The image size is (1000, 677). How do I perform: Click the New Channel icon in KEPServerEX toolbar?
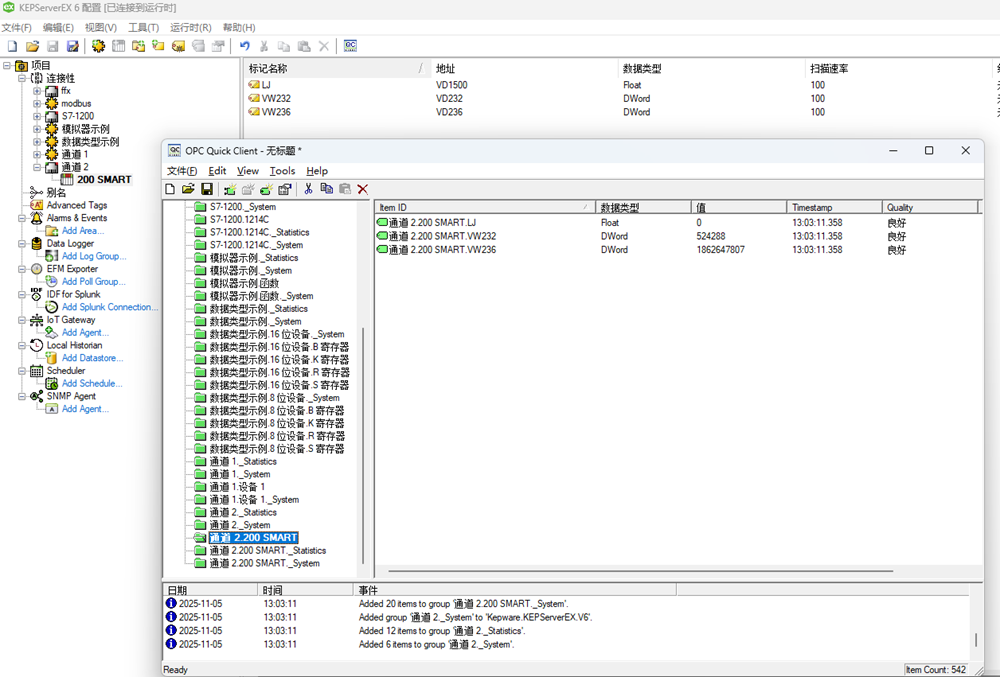(x=99, y=46)
